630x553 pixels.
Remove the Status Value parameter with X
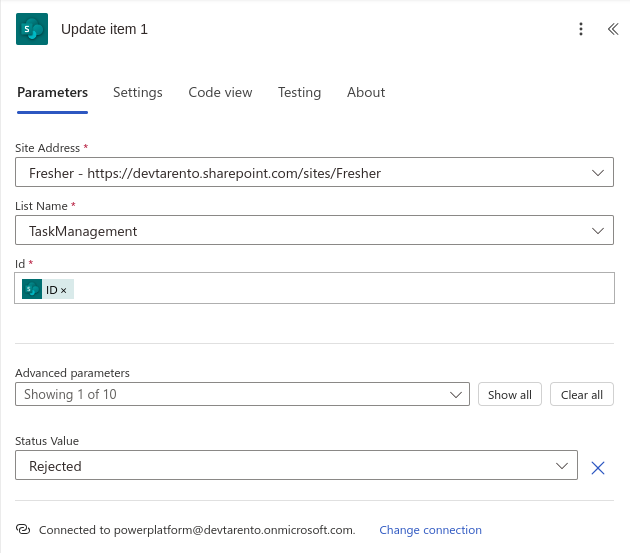(x=598, y=467)
